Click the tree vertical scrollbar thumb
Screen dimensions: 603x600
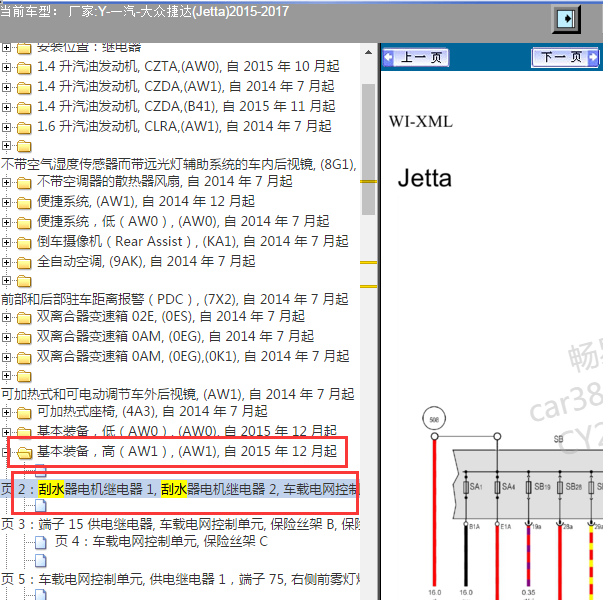[x=368, y=150]
